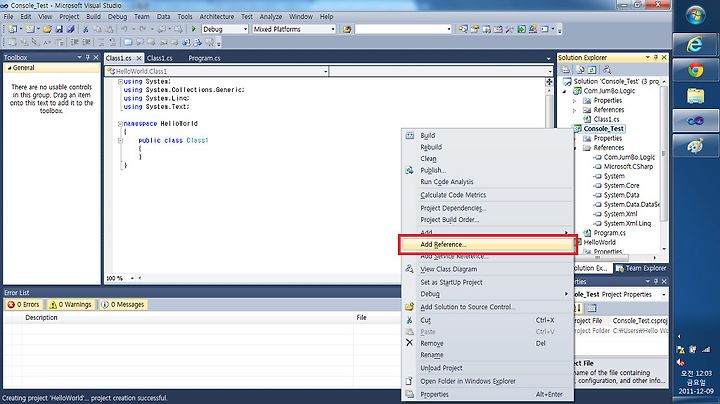Open the Properties Window toolbar icon
Image resolution: width=720 pixels, height=404 pixels.
point(475,29)
